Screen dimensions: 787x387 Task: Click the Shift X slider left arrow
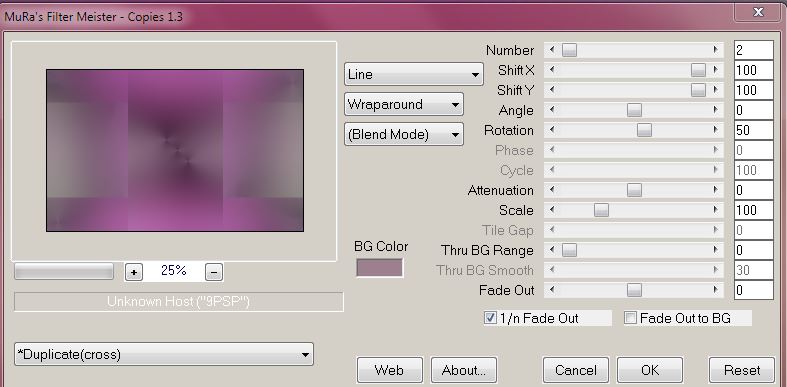(x=552, y=70)
